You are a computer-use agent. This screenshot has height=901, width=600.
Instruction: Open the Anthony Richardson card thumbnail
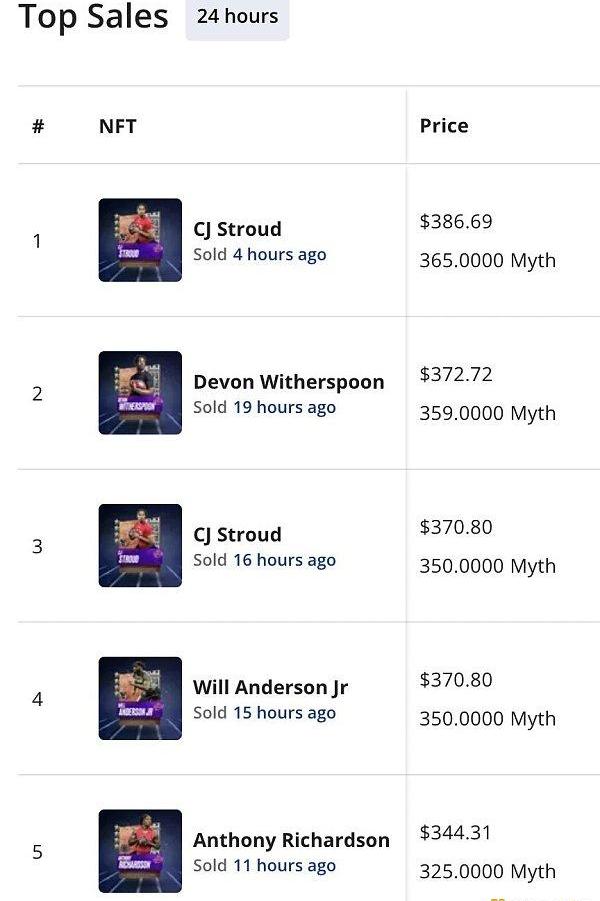(x=140, y=851)
